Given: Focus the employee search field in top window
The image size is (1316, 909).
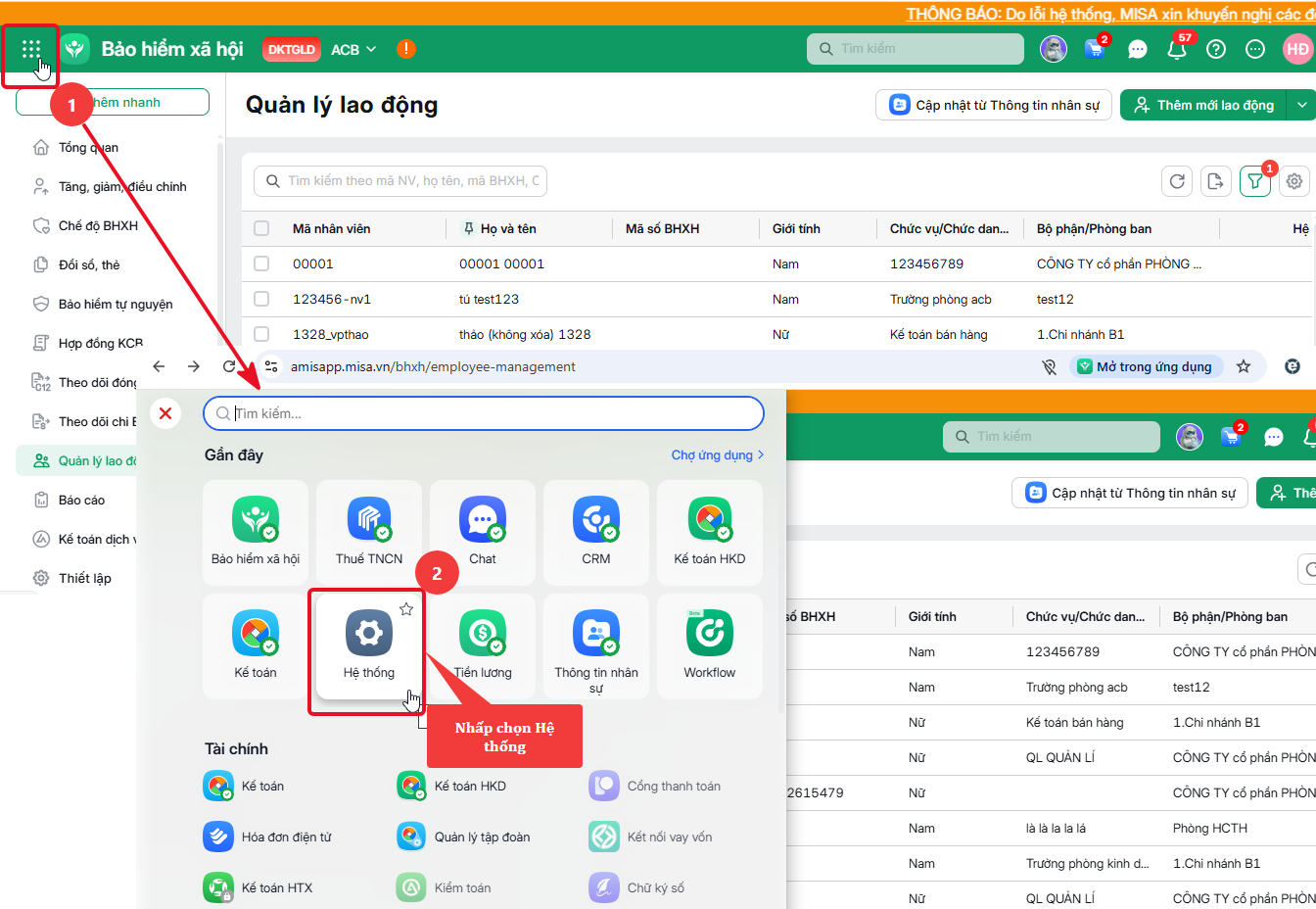Looking at the screenshot, I should [400, 181].
